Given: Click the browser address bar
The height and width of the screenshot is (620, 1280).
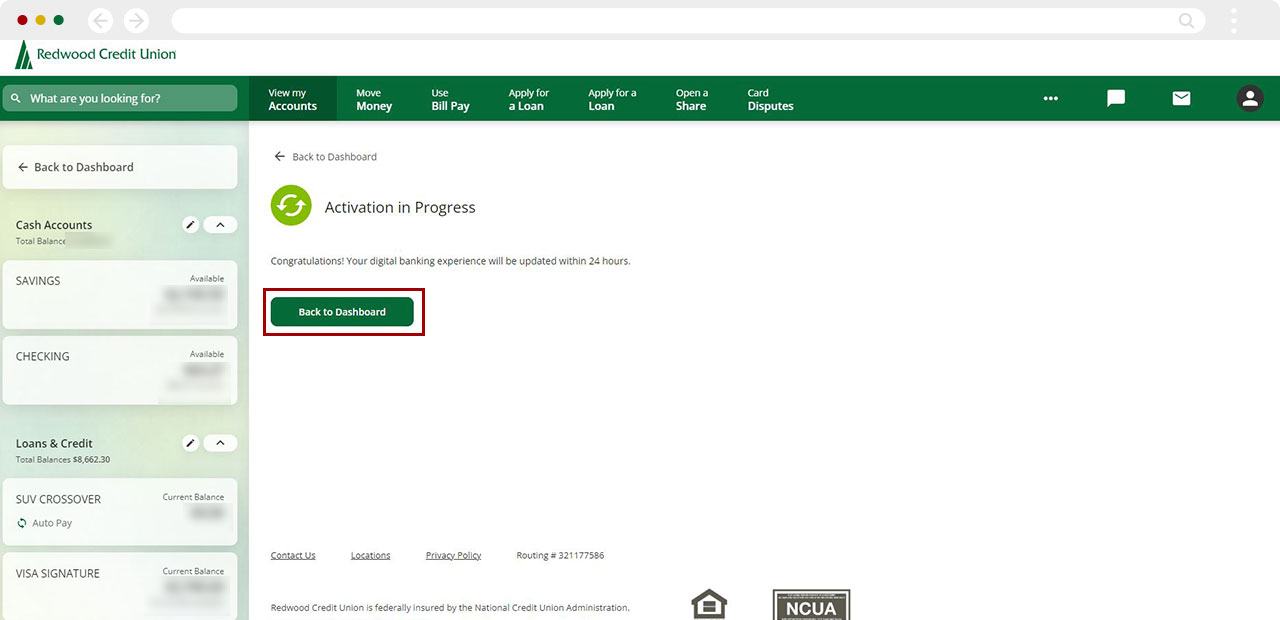Looking at the screenshot, I should pos(688,20).
